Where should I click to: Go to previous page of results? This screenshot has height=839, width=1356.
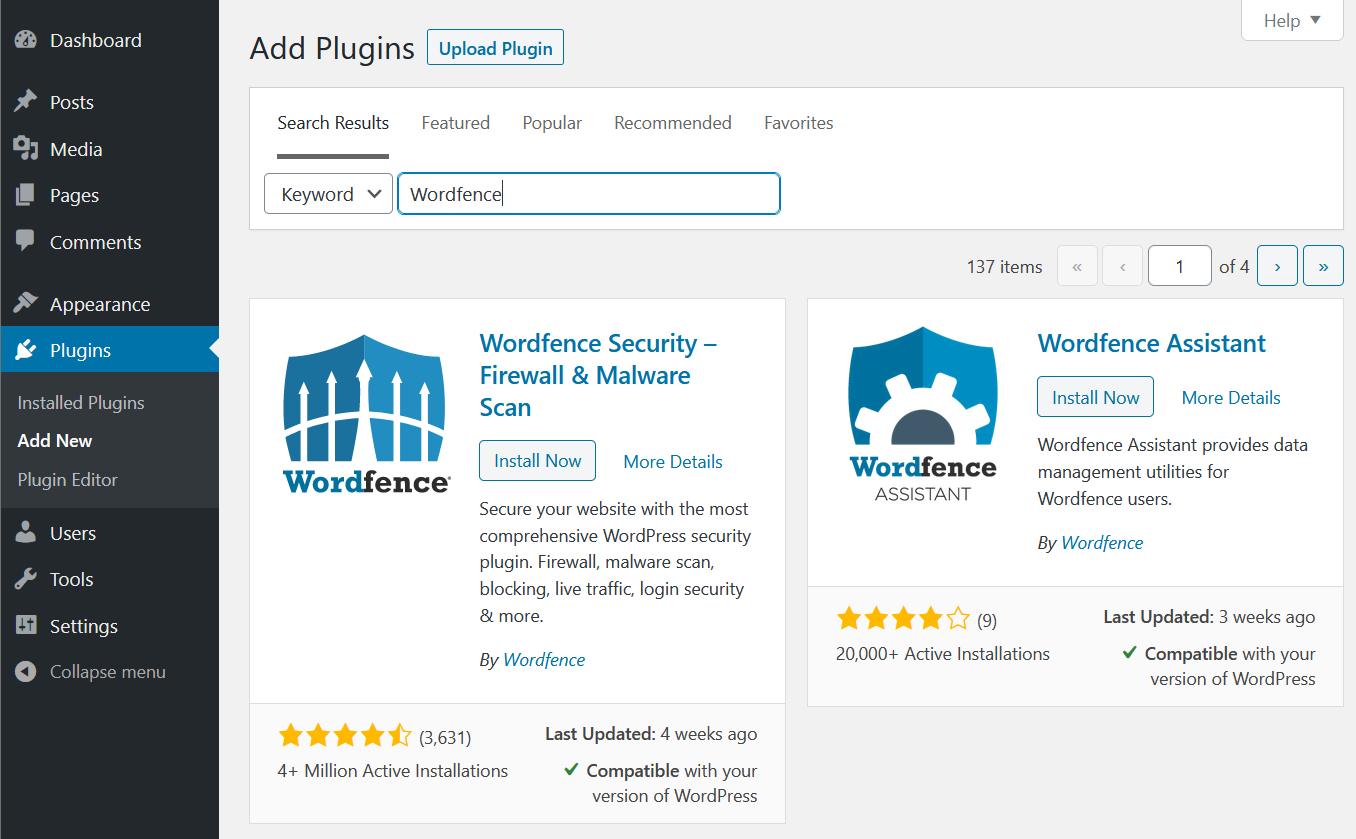1123,266
